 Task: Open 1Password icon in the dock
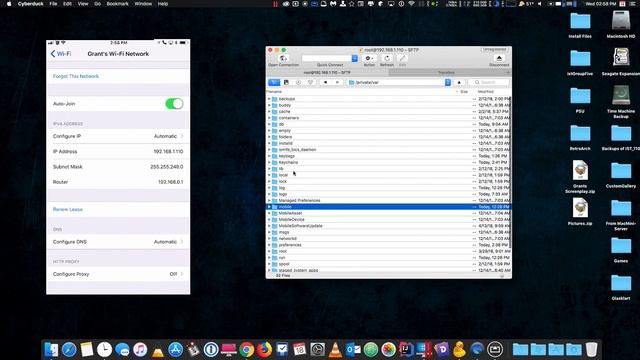tap(211, 349)
